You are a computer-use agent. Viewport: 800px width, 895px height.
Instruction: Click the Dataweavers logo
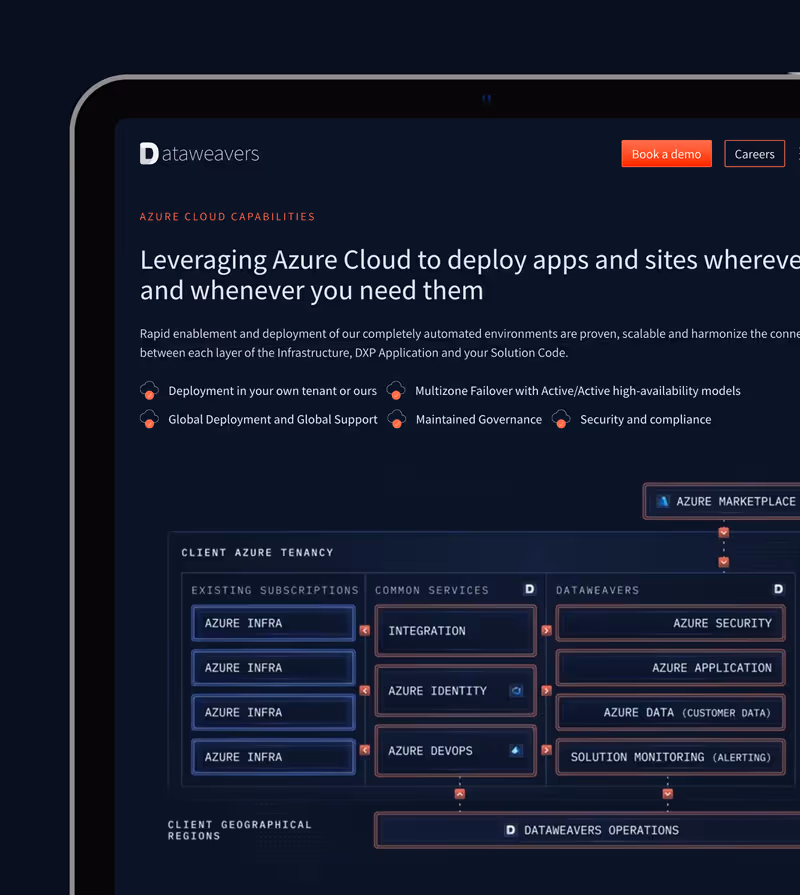tap(199, 154)
